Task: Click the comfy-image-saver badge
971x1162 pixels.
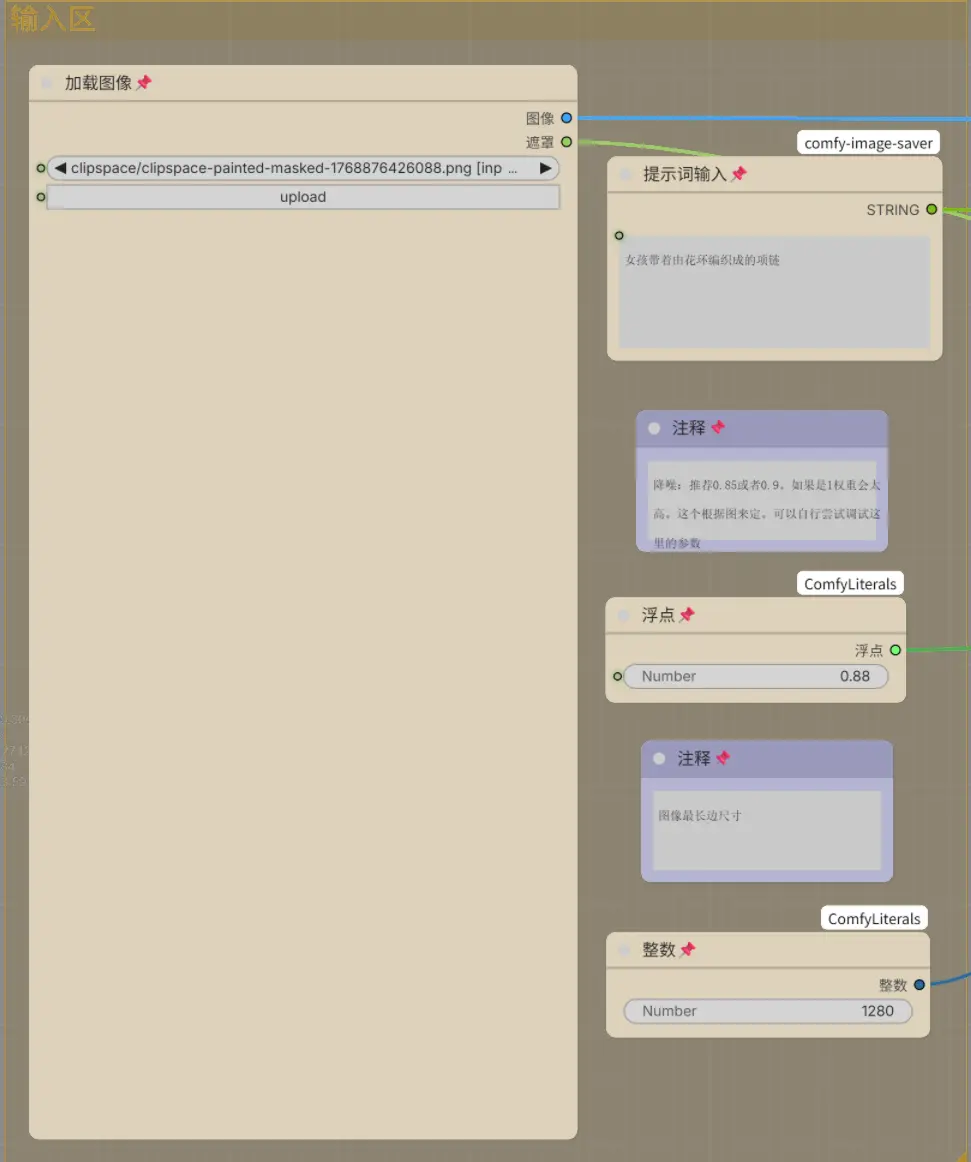Action: (869, 143)
